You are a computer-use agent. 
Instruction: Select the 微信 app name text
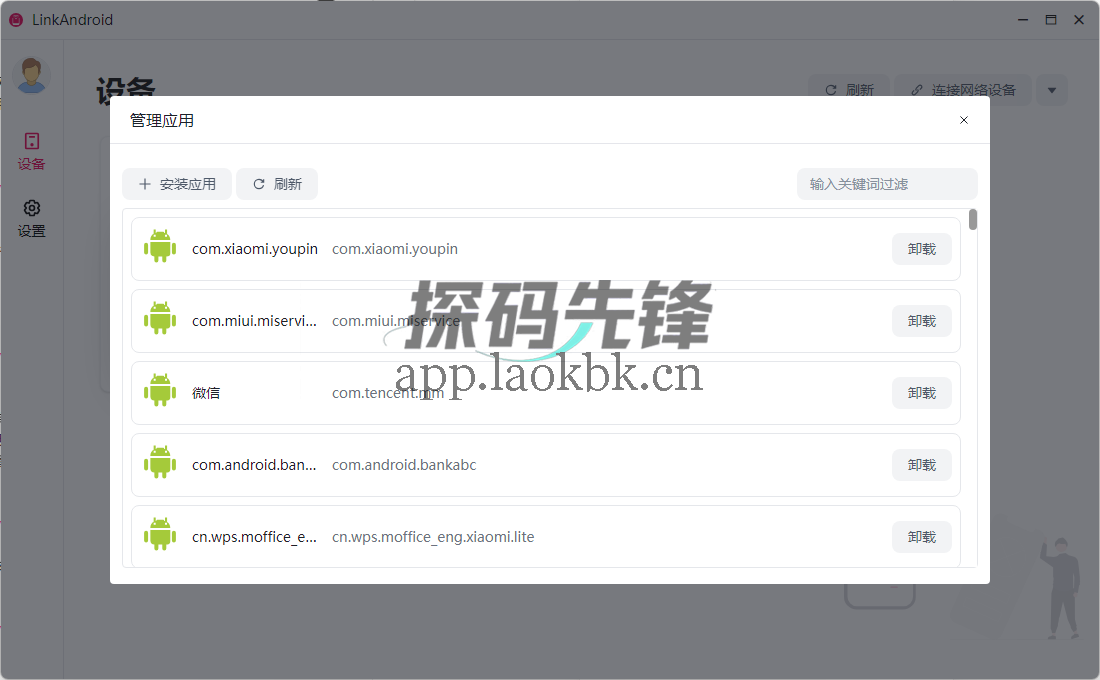(206, 393)
